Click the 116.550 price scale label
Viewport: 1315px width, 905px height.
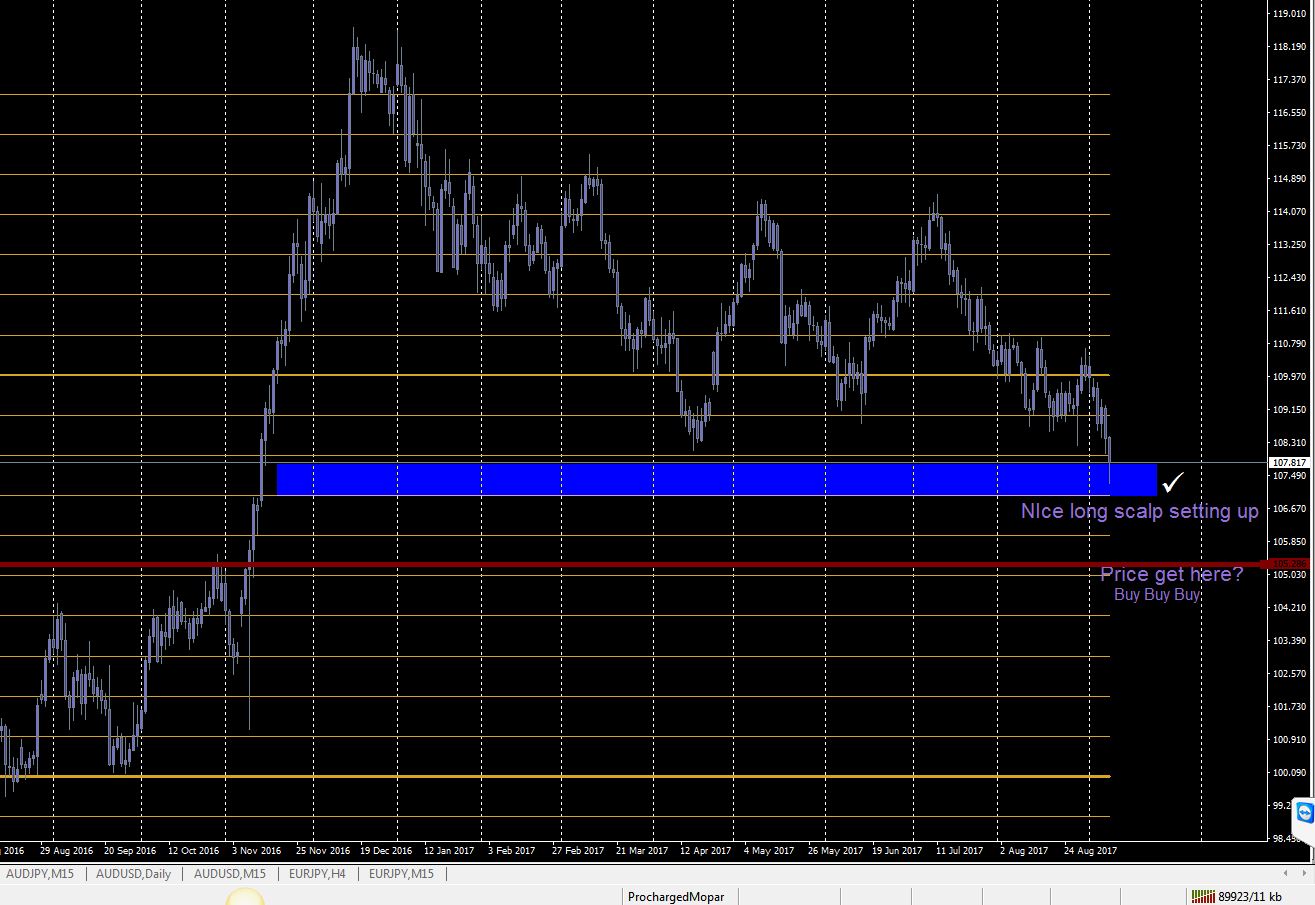1290,113
